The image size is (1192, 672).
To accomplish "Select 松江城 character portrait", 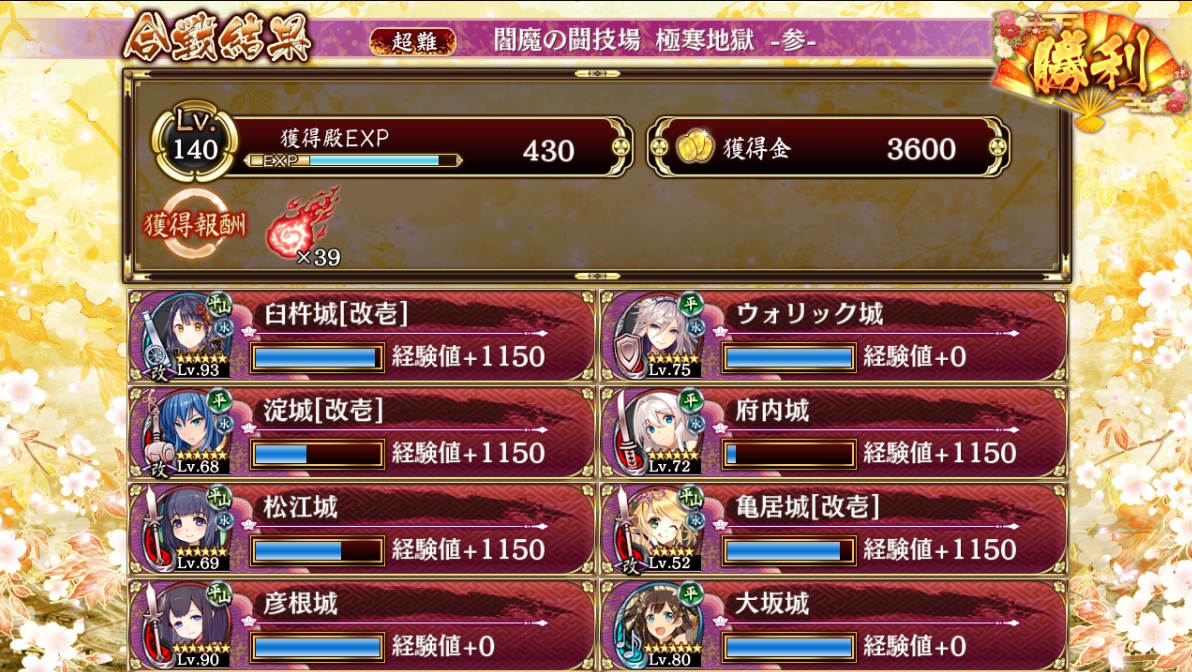I will click(x=189, y=528).
